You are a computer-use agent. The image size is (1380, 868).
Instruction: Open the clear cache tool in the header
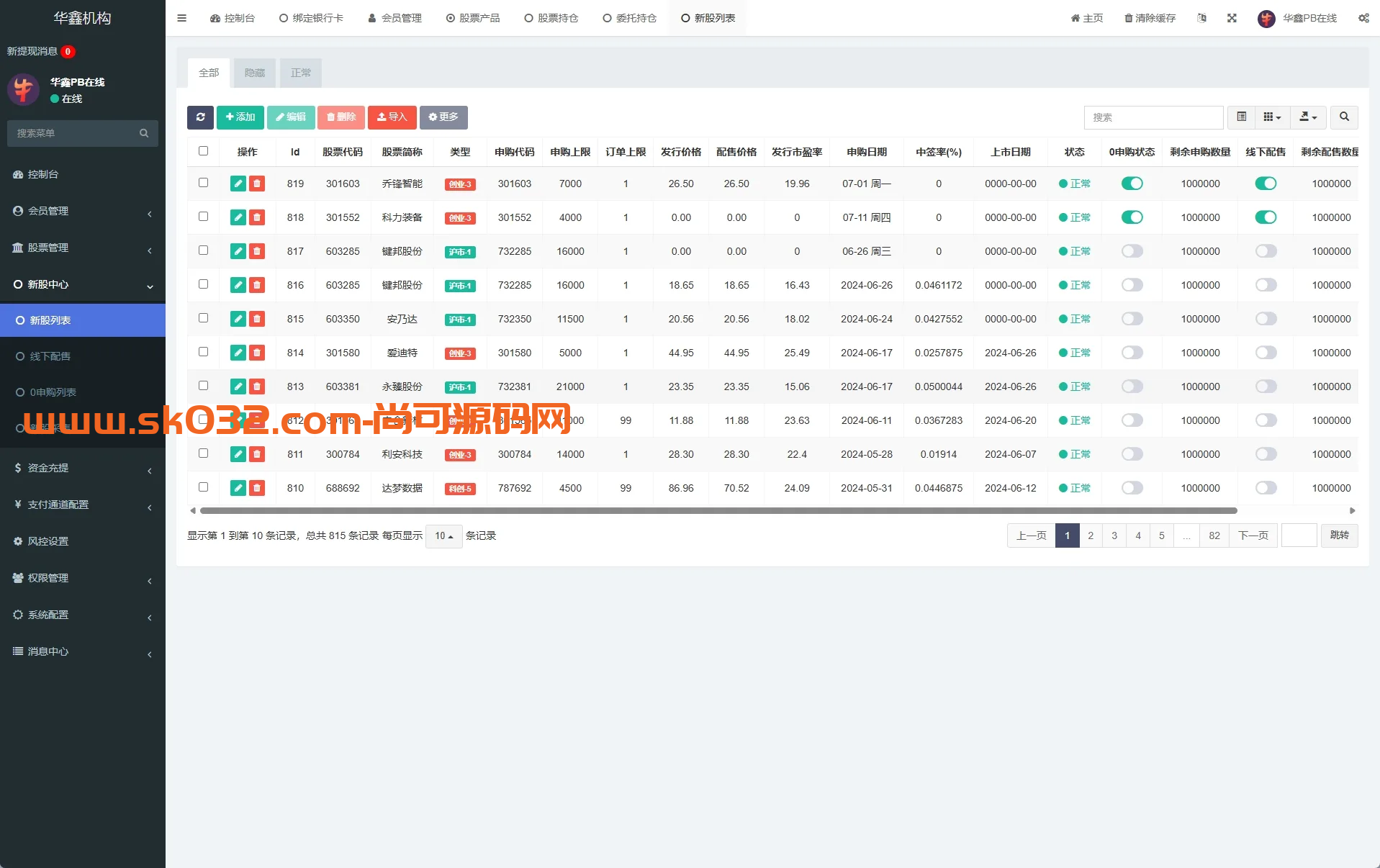tap(1149, 18)
